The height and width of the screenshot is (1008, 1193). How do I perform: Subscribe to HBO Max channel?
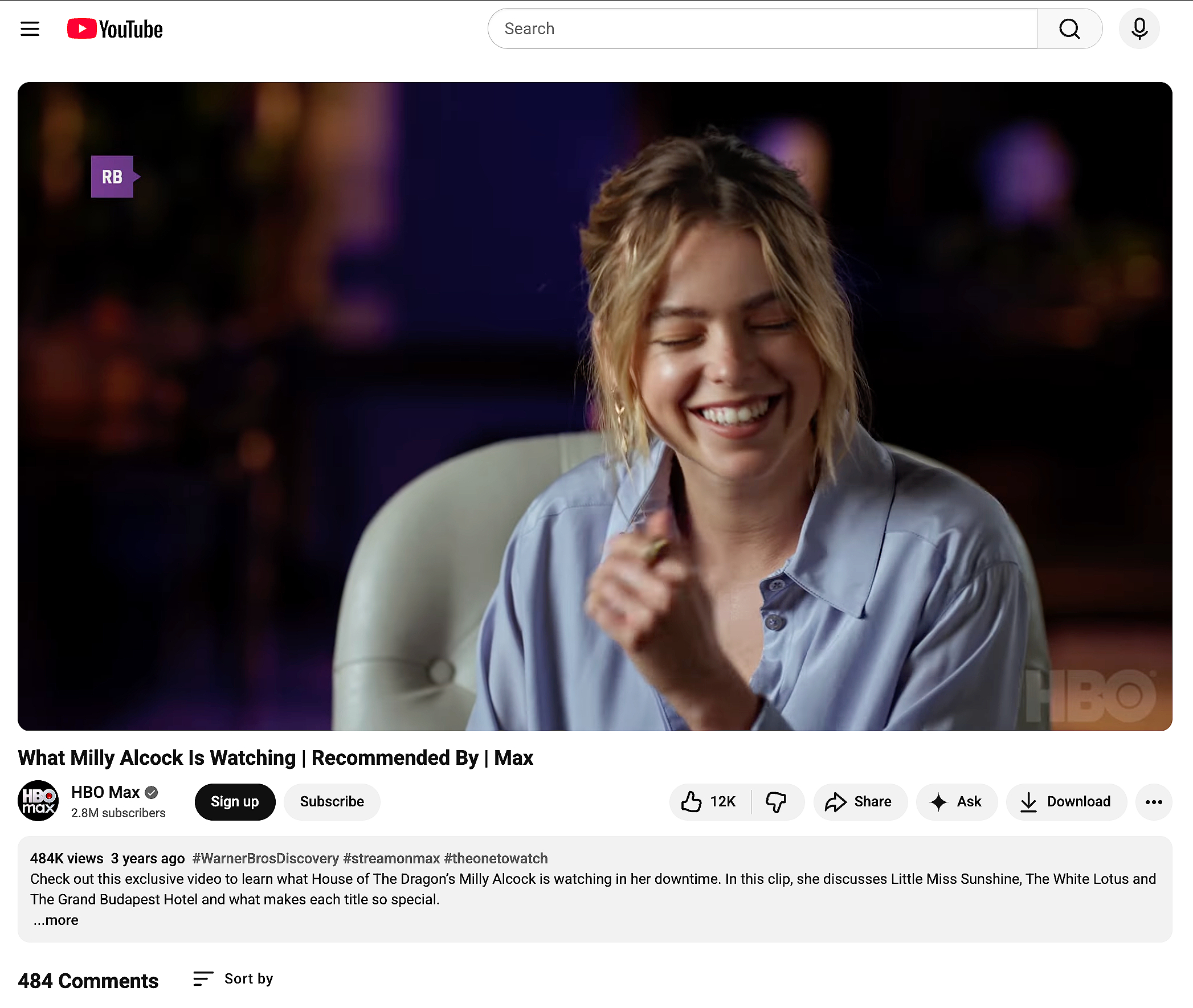point(332,802)
